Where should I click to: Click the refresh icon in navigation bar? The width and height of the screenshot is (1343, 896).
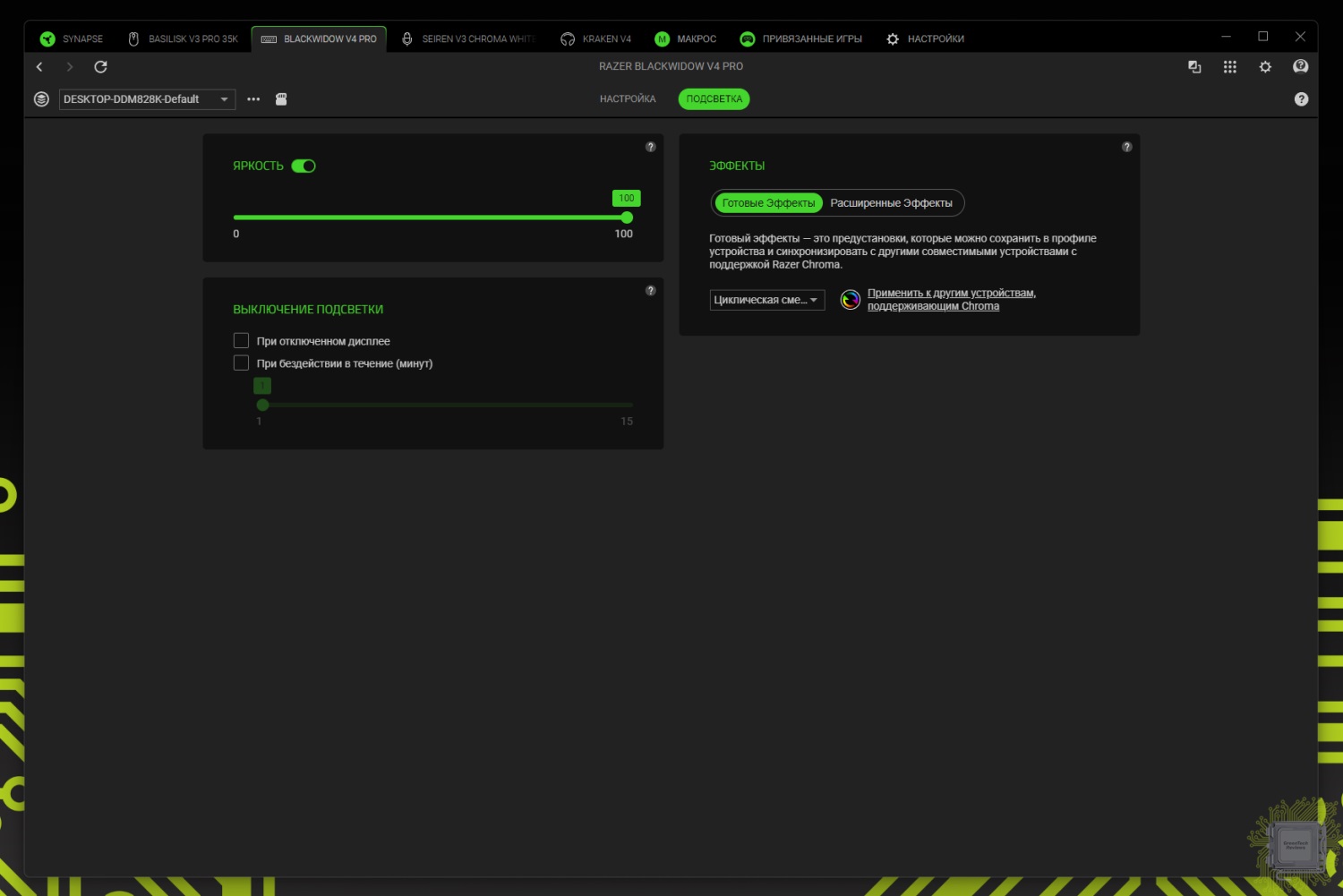point(100,67)
